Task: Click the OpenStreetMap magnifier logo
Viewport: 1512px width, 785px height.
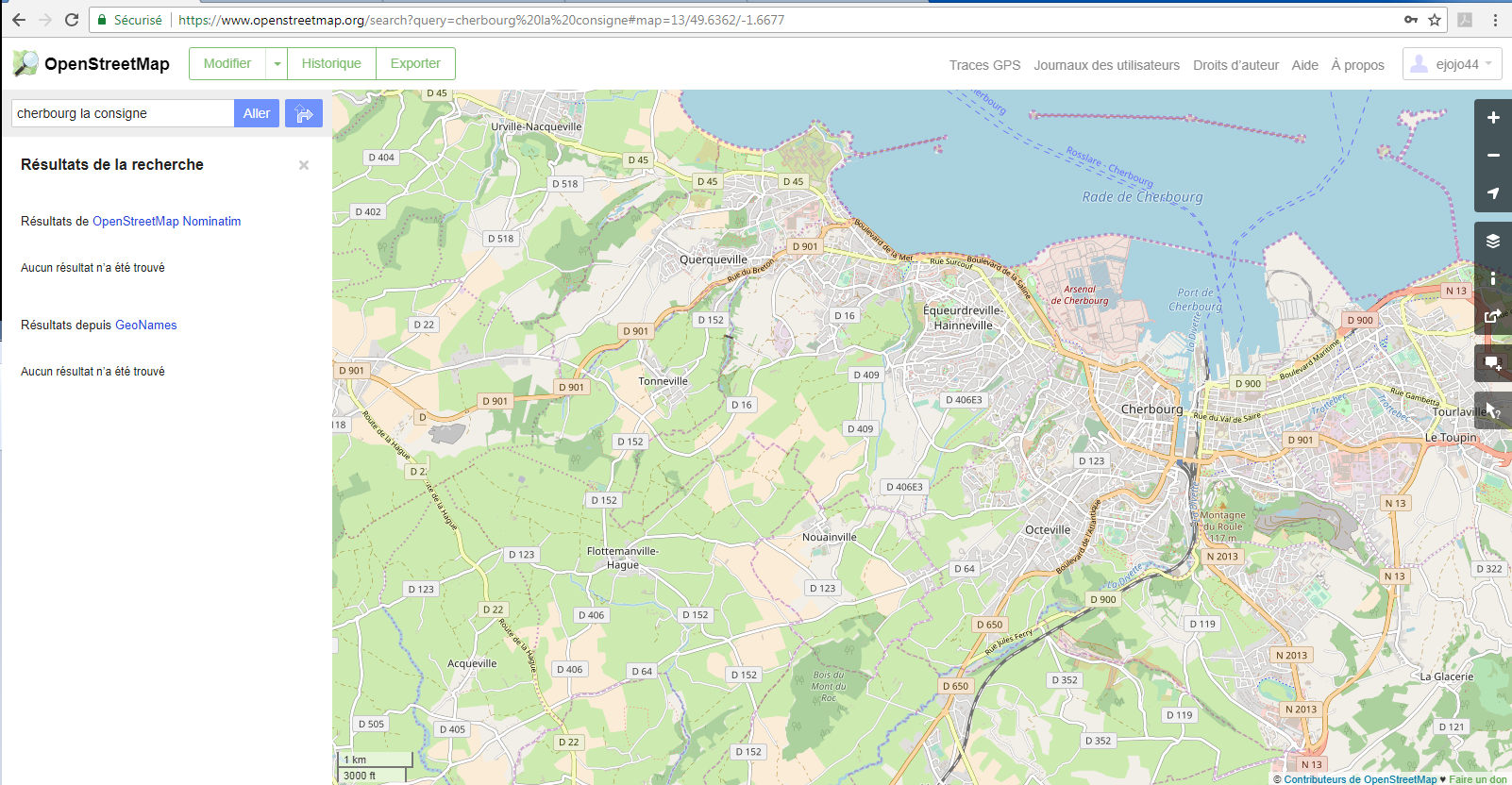Action: coord(25,63)
